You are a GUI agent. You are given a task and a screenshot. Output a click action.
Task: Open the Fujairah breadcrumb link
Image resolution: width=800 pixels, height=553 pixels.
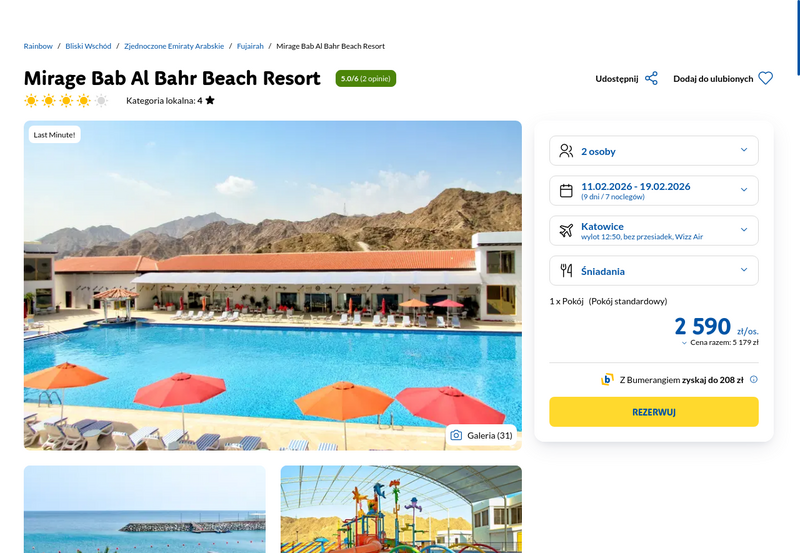pos(250,46)
